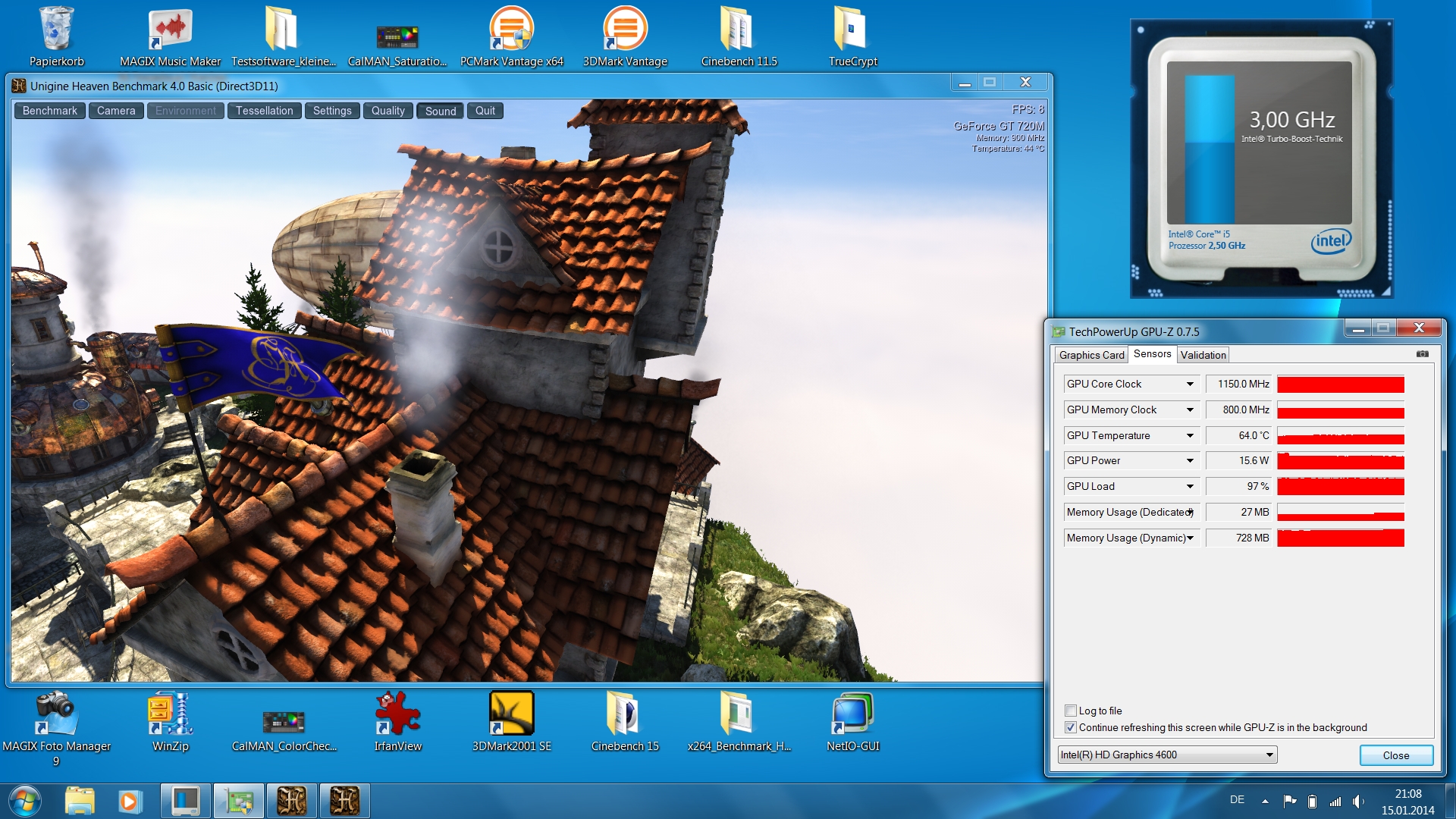Screen dimensions: 1456x819
Task: Expand the GPU Temperature sensor dropdown
Action: pos(1190,435)
